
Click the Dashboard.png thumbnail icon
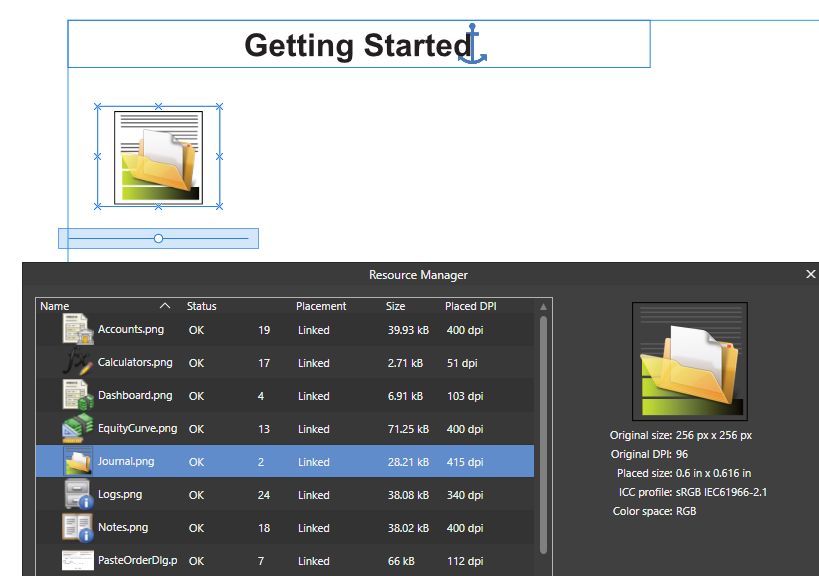coord(78,395)
